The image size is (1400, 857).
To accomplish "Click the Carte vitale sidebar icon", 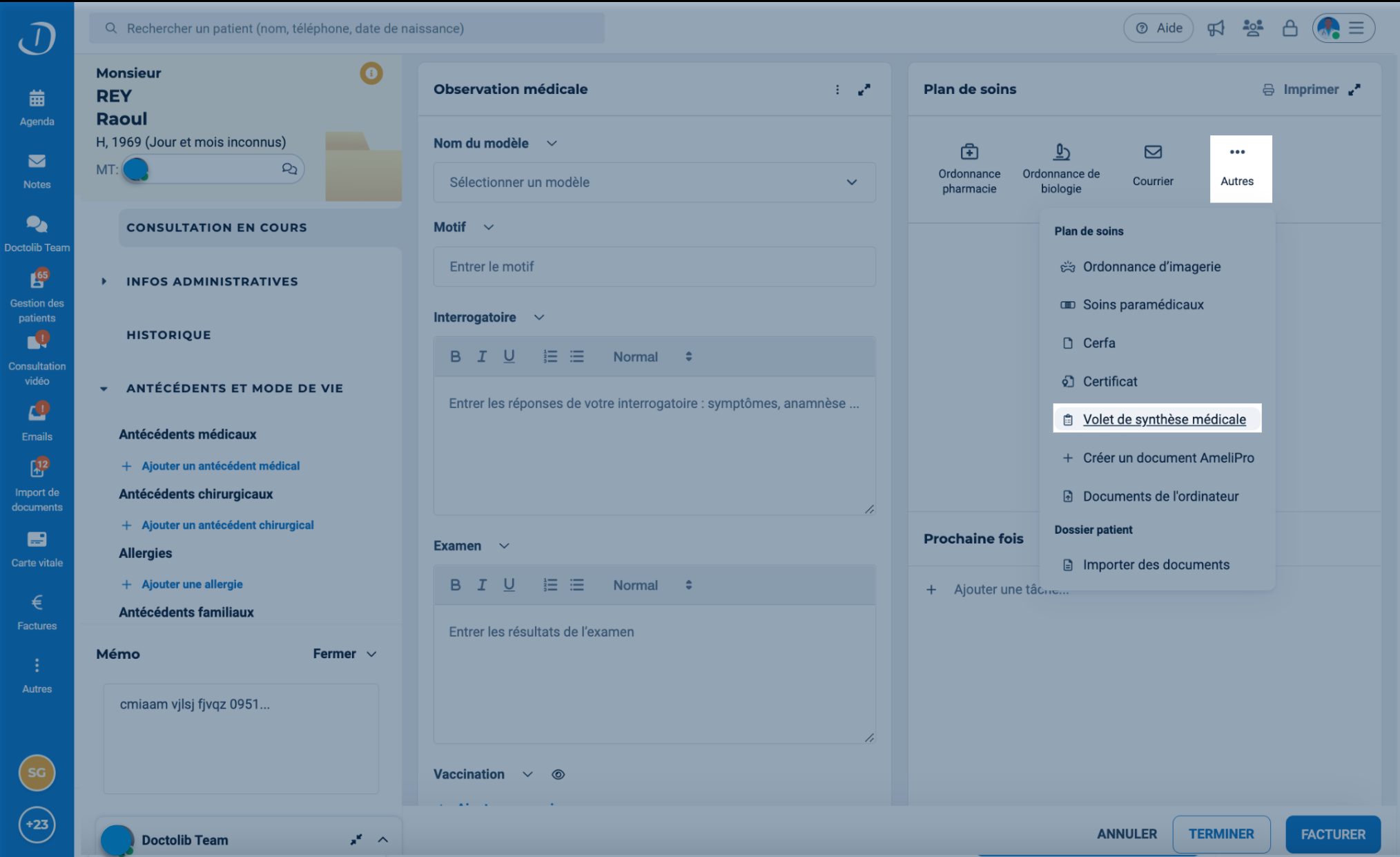I will coord(37,540).
